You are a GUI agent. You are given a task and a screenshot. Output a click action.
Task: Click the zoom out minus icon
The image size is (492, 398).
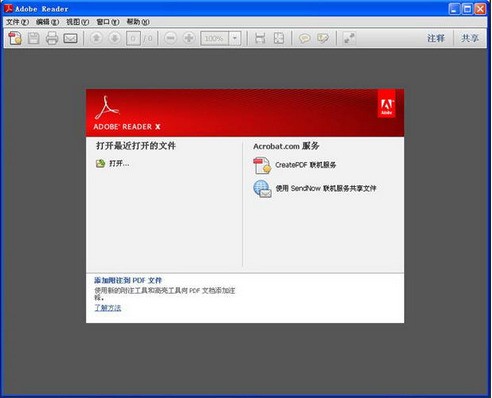[x=170, y=38]
